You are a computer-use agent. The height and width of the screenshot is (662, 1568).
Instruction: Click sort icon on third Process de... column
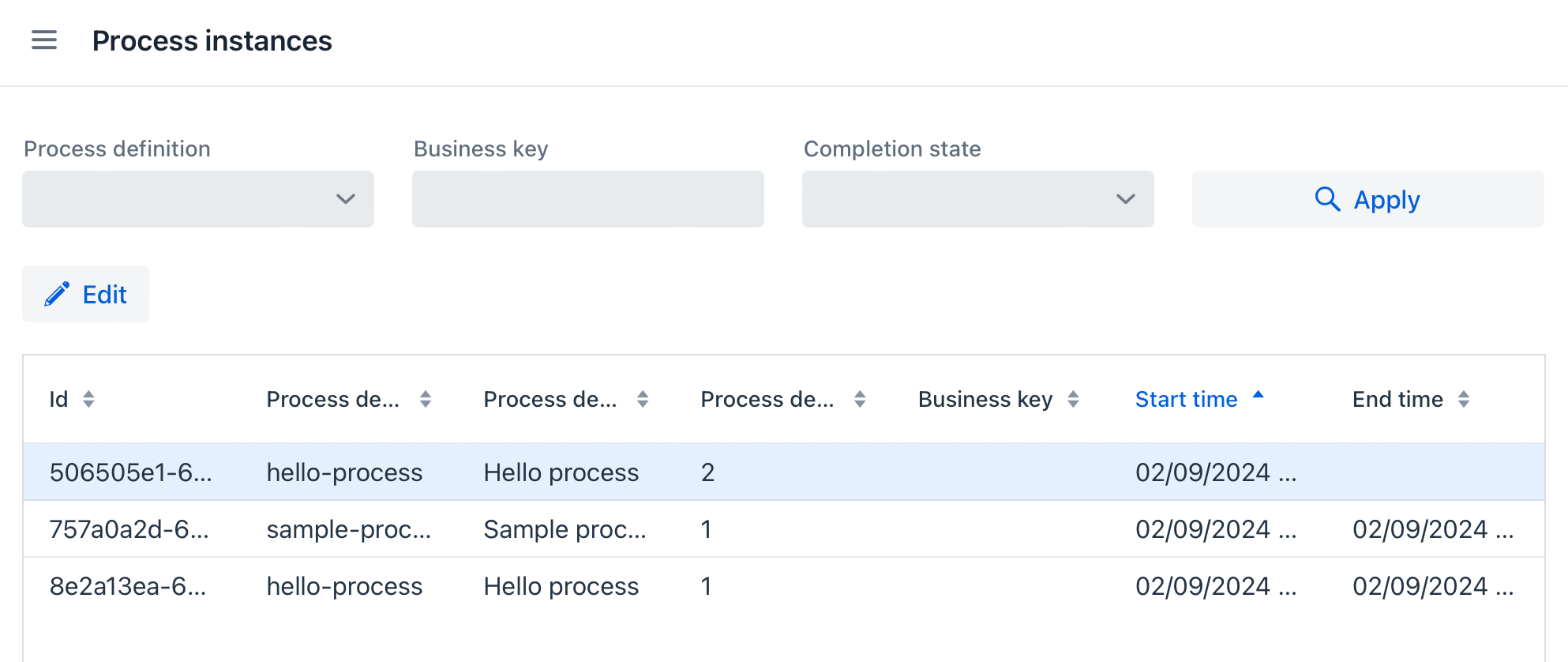pos(860,400)
